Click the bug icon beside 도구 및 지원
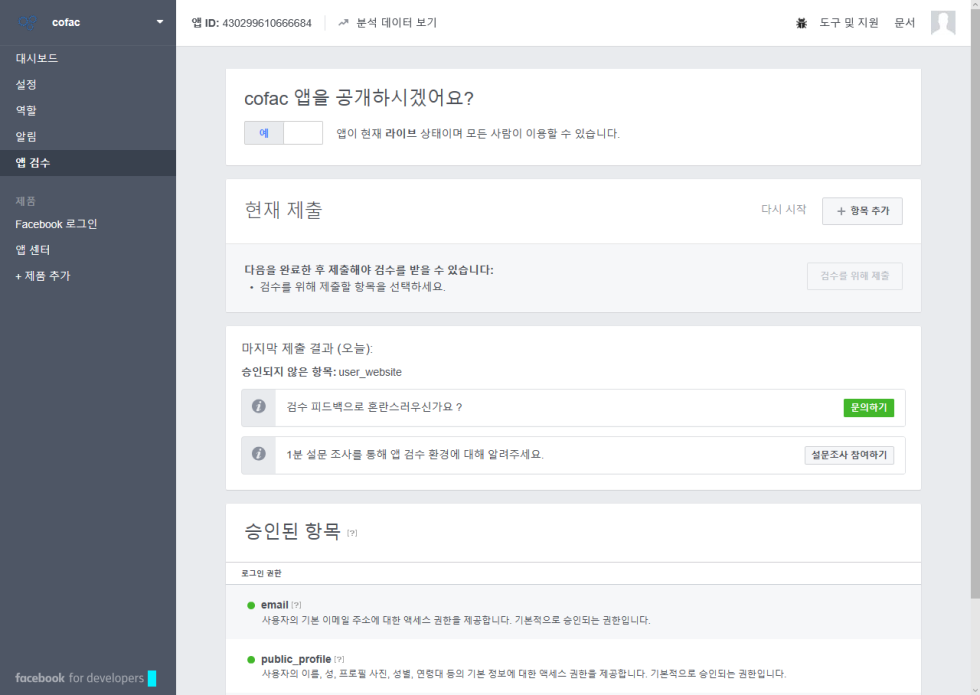 (801, 23)
